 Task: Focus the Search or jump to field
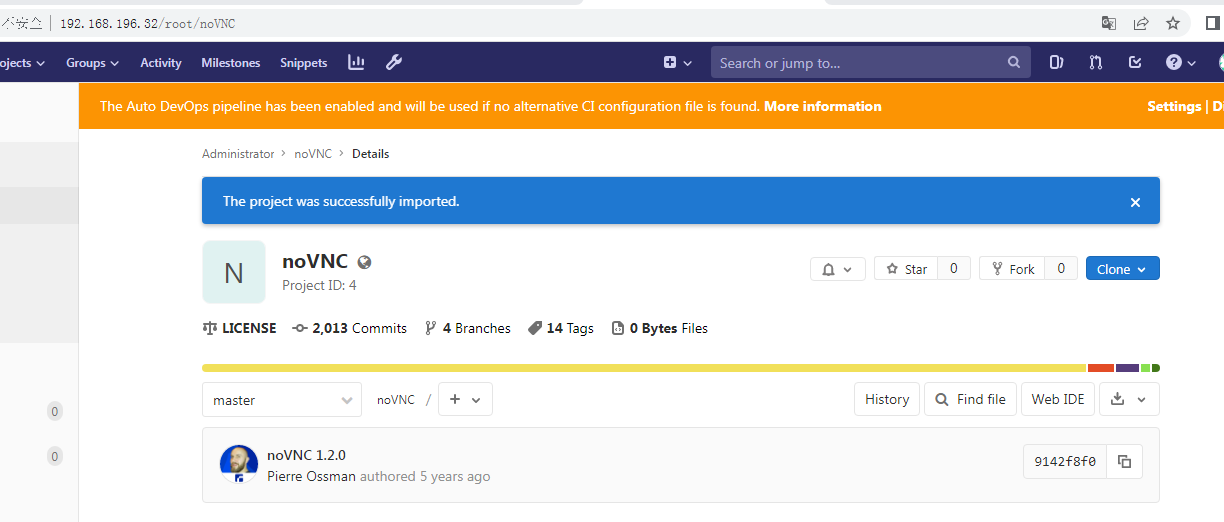(x=870, y=62)
